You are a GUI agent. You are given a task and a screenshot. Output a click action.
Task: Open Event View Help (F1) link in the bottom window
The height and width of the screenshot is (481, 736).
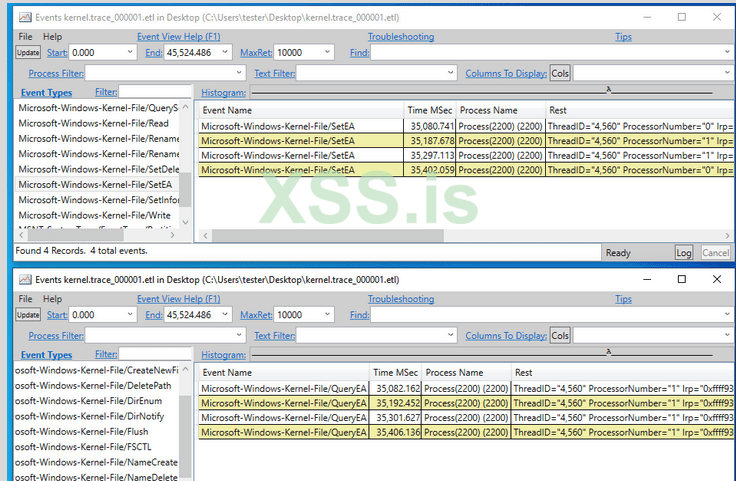[x=178, y=299]
